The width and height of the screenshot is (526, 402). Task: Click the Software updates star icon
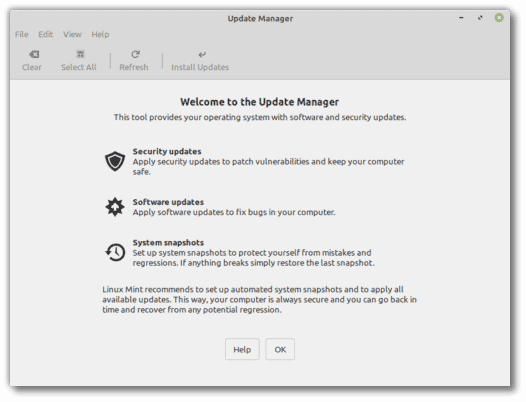115,207
